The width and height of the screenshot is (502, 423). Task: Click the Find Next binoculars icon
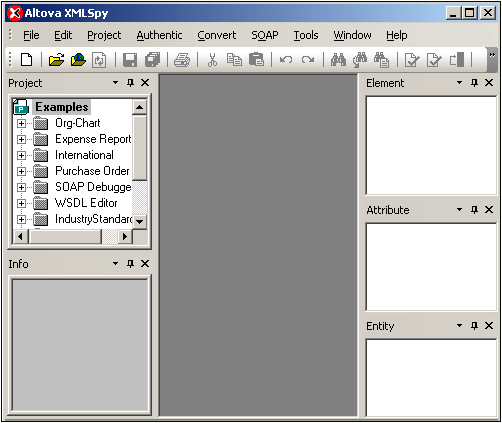(360, 60)
